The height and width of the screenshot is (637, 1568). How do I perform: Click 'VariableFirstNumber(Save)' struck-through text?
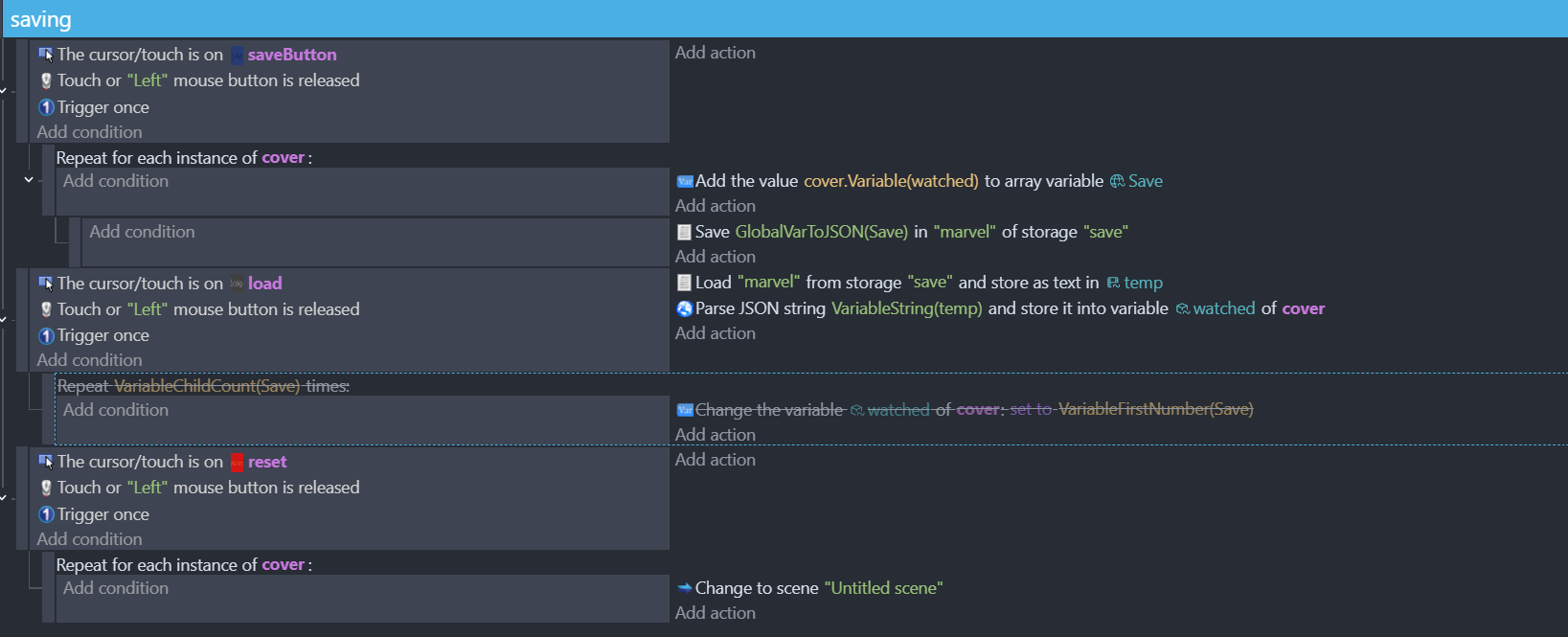pos(1156,410)
